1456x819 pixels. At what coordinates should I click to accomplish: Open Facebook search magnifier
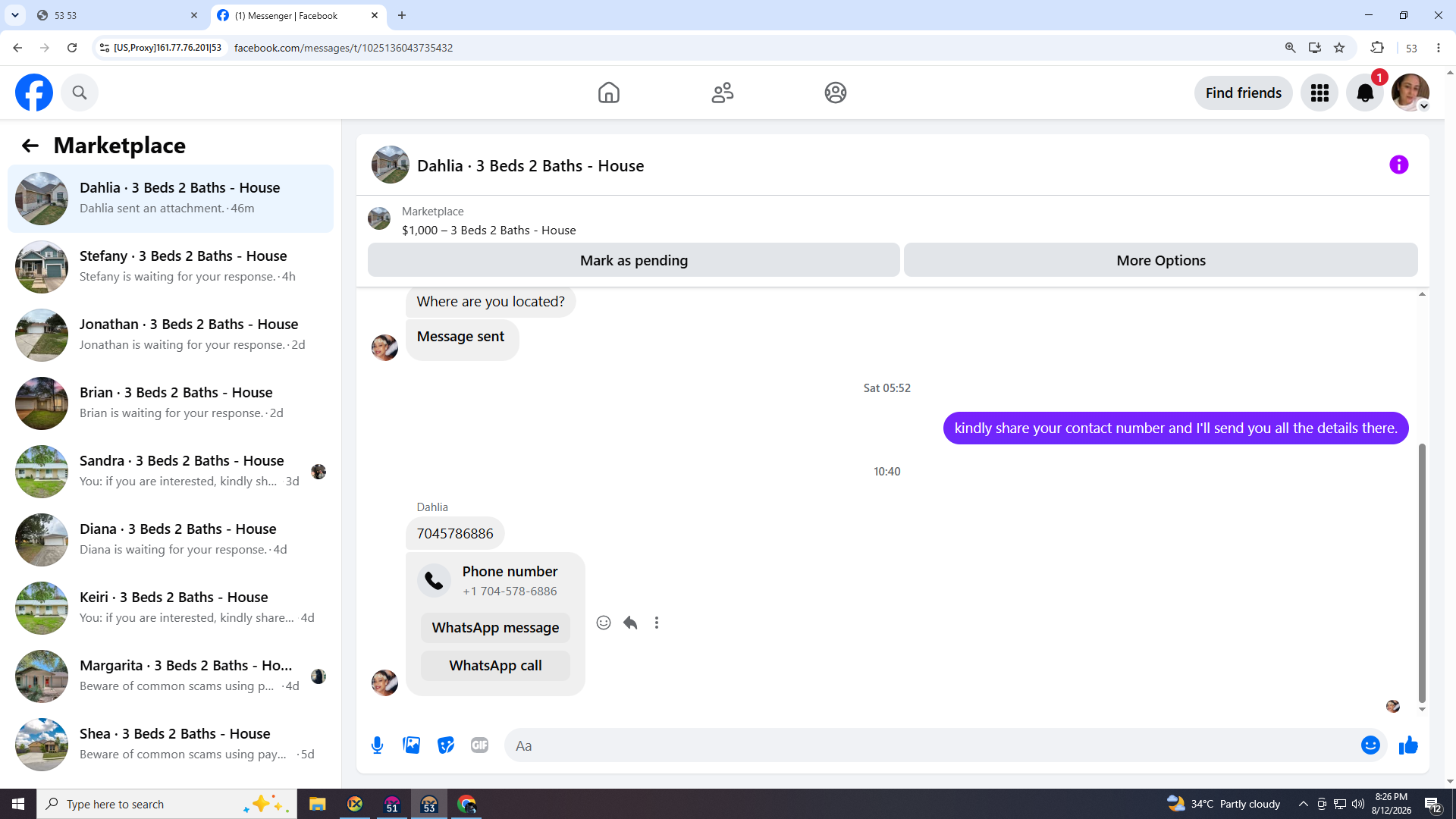click(x=80, y=93)
